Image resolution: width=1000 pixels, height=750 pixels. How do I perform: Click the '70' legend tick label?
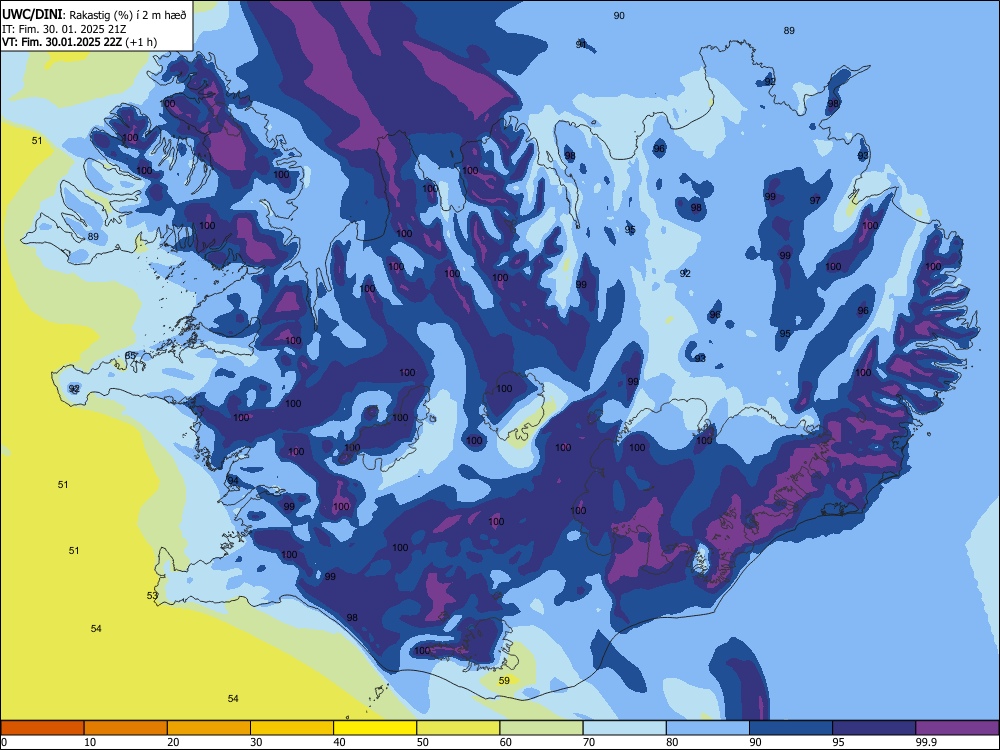coord(589,742)
